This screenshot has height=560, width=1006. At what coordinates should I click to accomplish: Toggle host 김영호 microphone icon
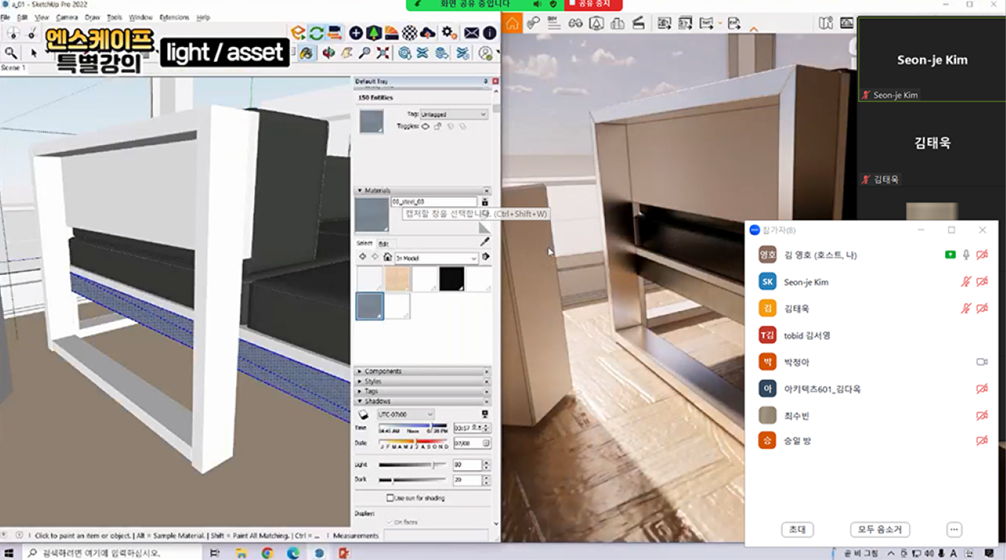pos(966,255)
